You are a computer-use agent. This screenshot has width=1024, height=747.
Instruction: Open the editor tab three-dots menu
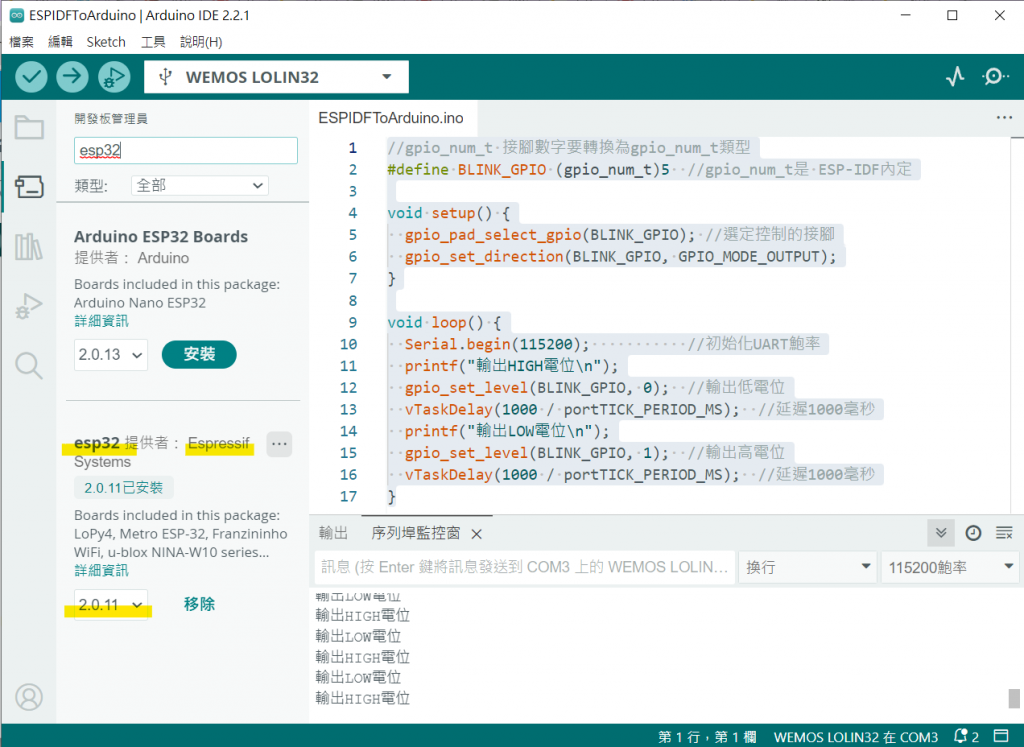pyautogui.click(x=1004, y=118)
